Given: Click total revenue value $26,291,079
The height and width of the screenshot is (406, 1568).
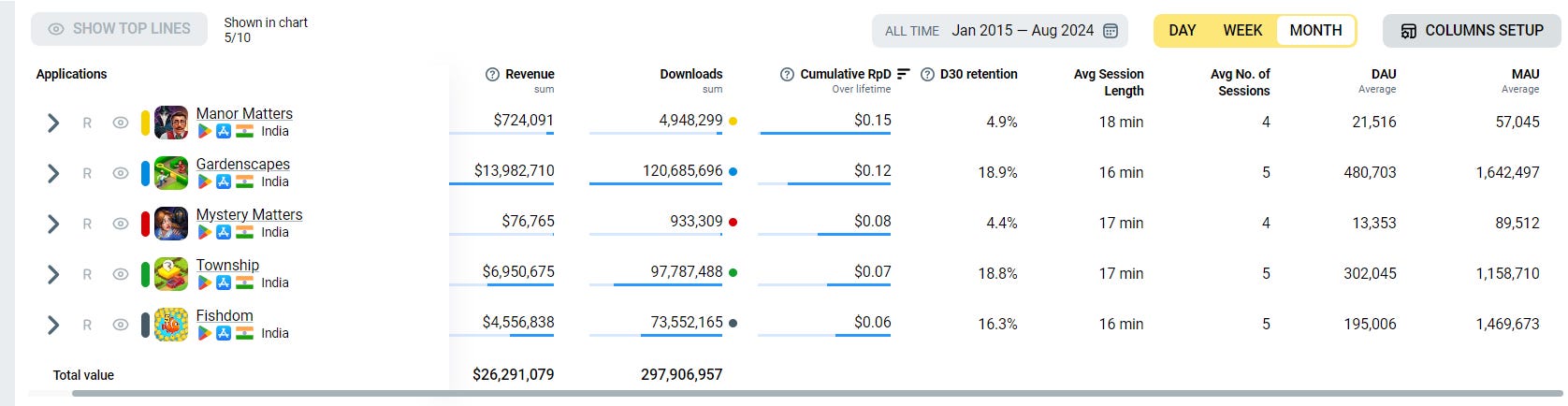Looking at the screenshot, I should pos(513,374).
